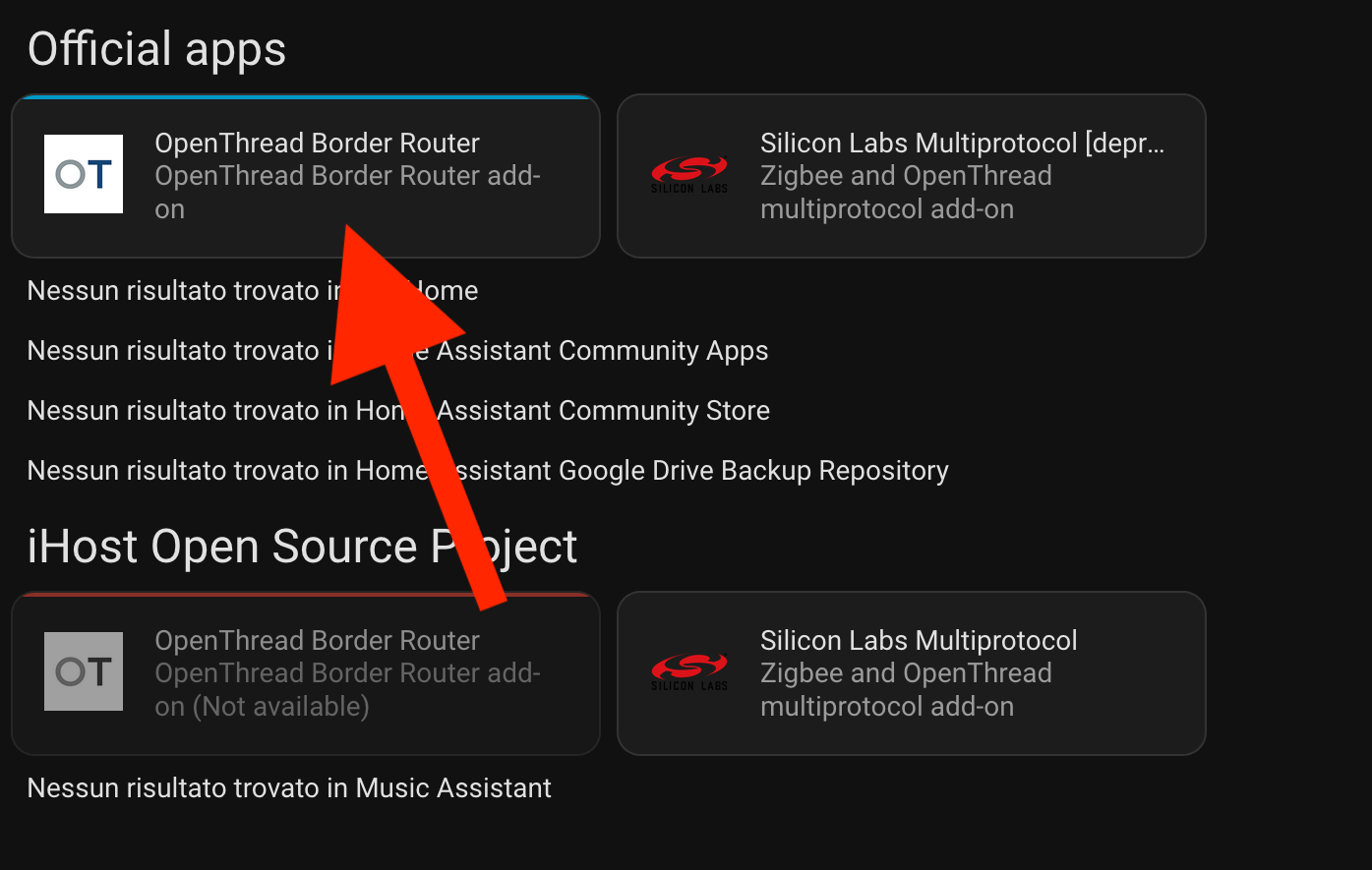
Task: Click the greyed-out OT logo under iHost
Action: [x=84, y=671]
